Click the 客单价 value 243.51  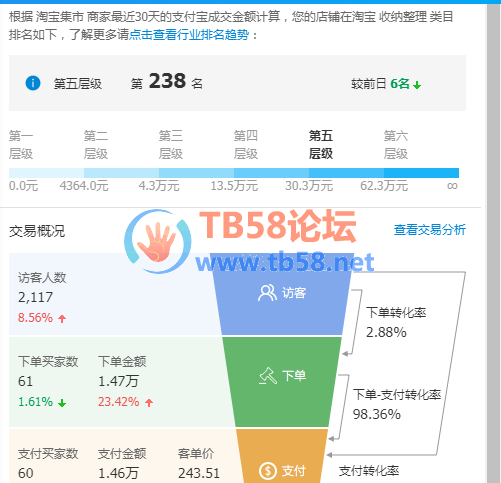click(x=199, y=473)
